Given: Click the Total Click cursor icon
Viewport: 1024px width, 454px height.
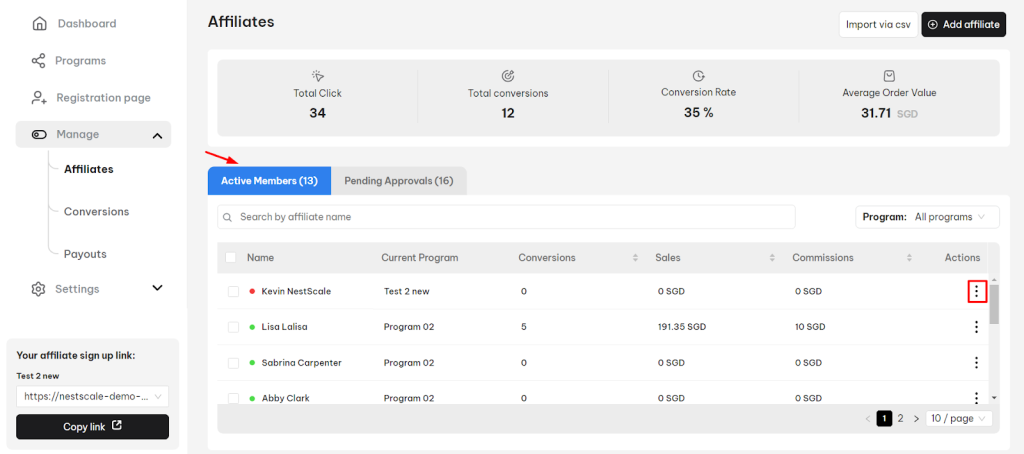Looking at the screenshot, I should coord(318,76).
